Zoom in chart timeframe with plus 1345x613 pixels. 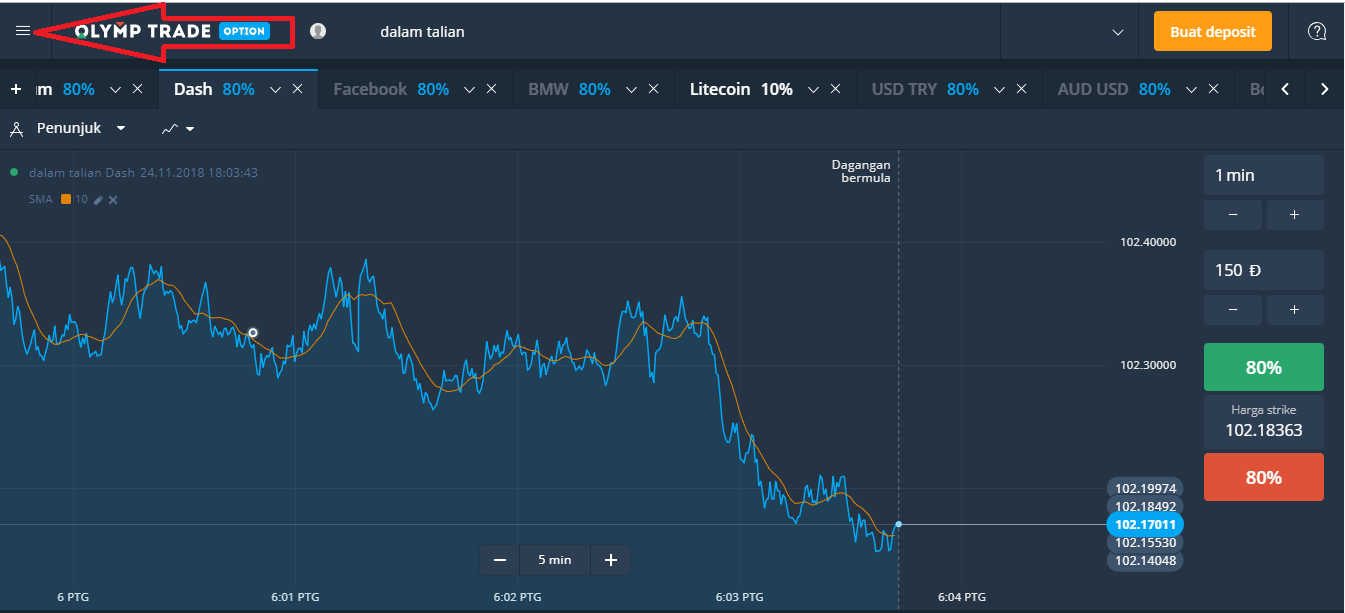610,560
